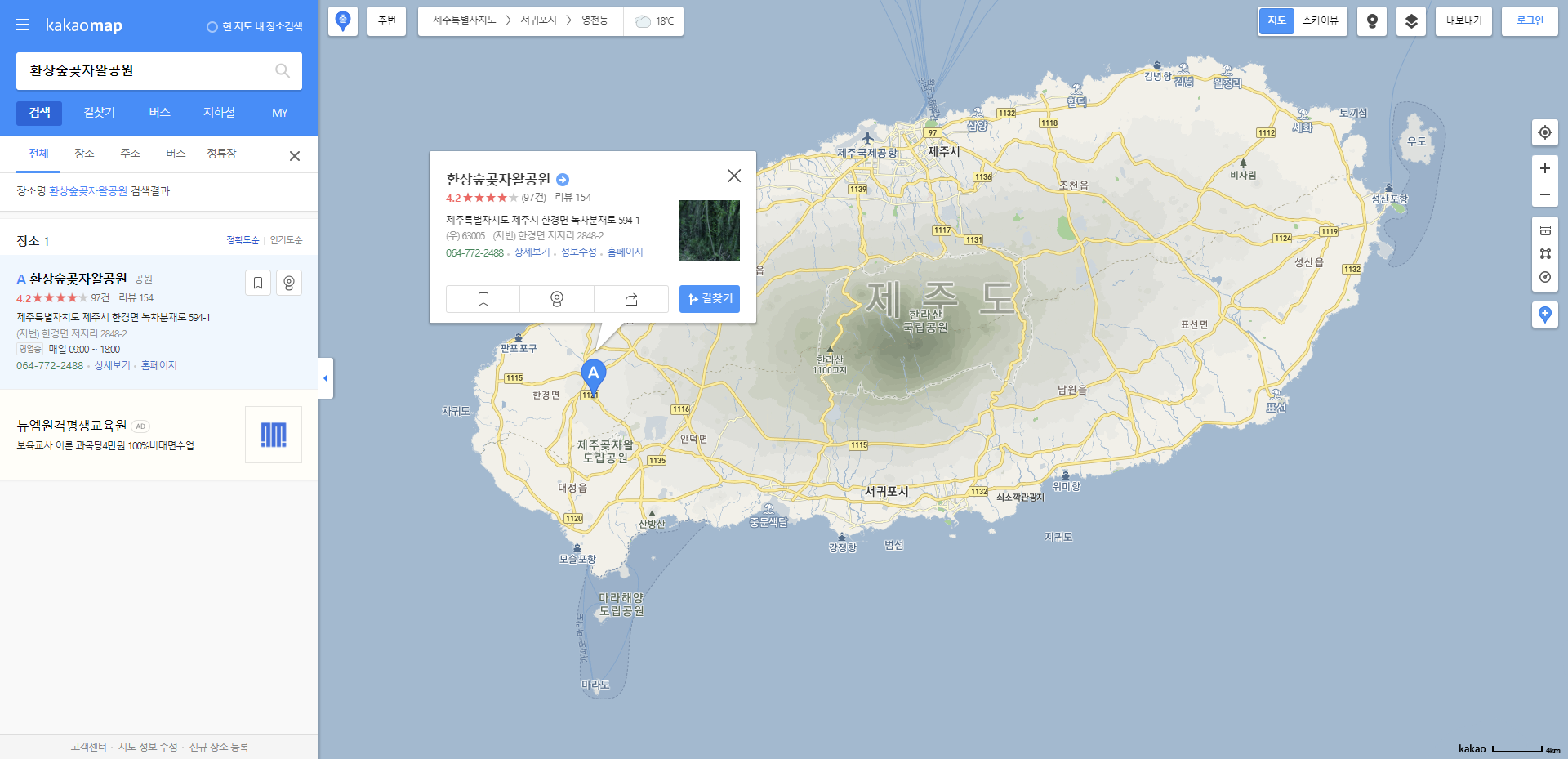Select the 전체 results filter tab
This screenshot has height=759, width=1568.
click(38, 154)
